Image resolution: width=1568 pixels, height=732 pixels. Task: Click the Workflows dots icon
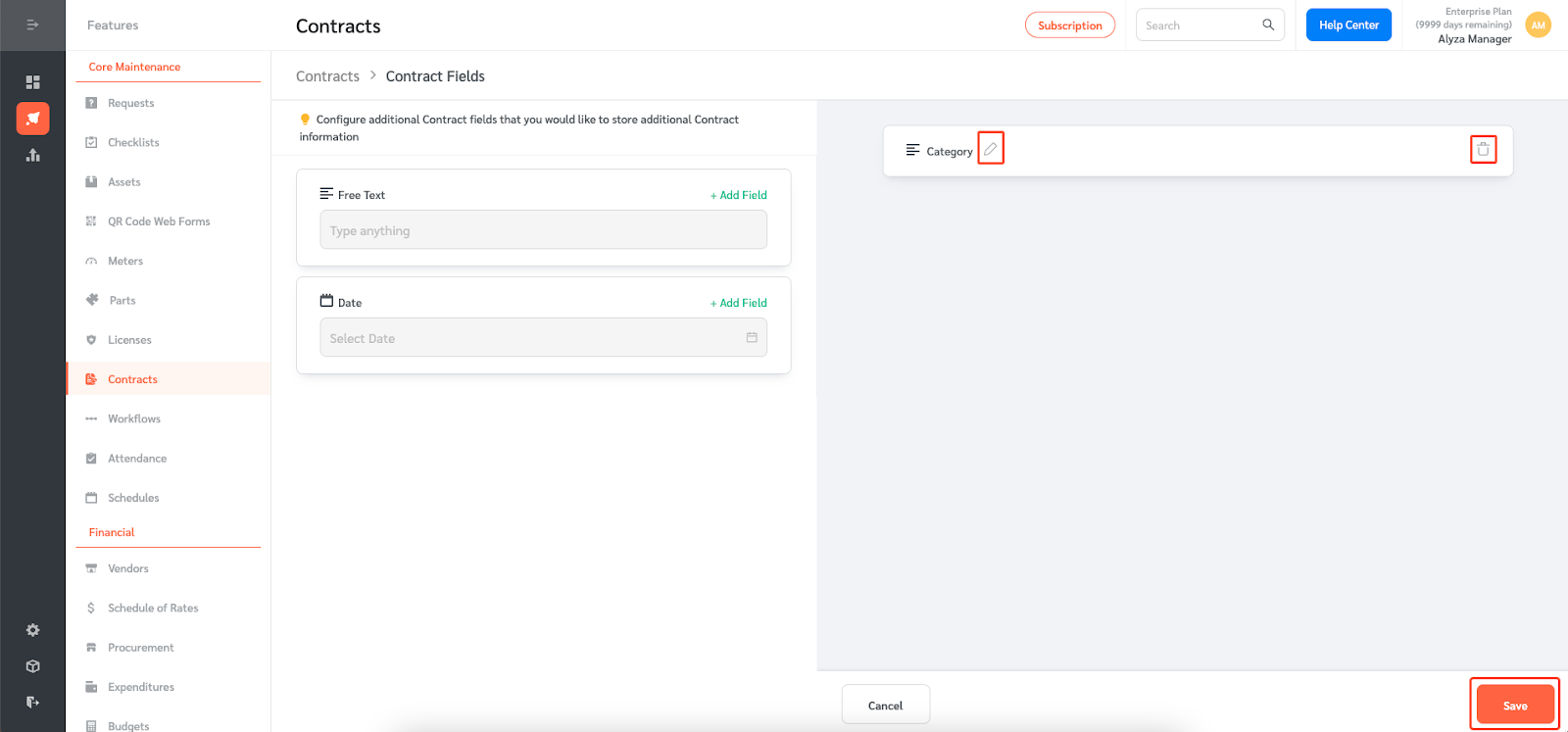91,418
